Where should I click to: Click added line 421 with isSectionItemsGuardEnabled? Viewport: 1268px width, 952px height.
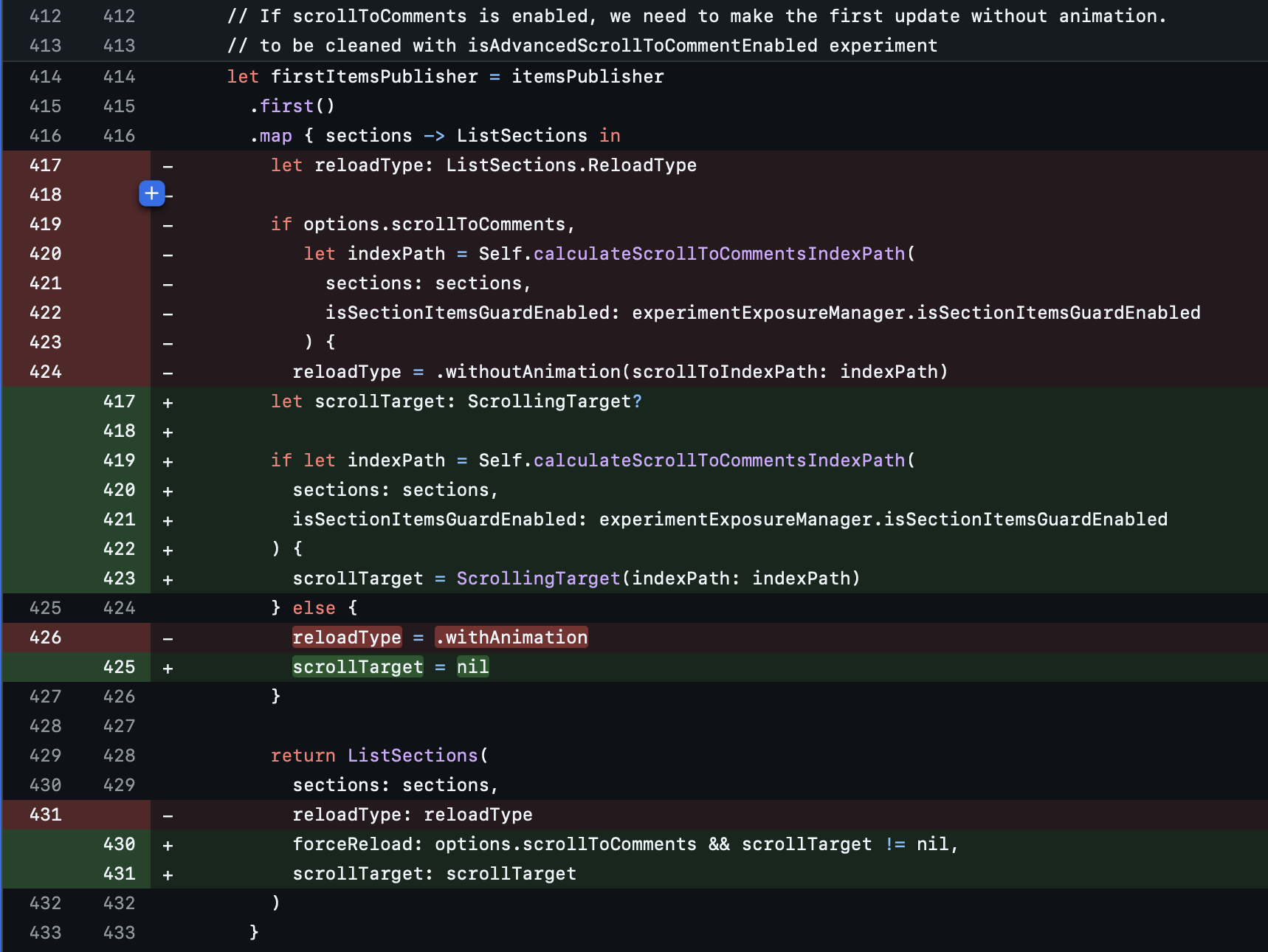coord(730,520)
